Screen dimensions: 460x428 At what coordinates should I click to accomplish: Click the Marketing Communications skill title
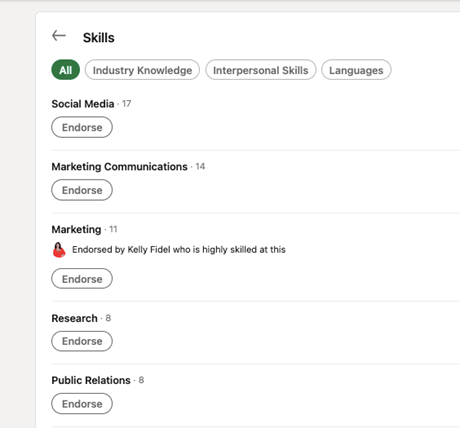(119, 167)
